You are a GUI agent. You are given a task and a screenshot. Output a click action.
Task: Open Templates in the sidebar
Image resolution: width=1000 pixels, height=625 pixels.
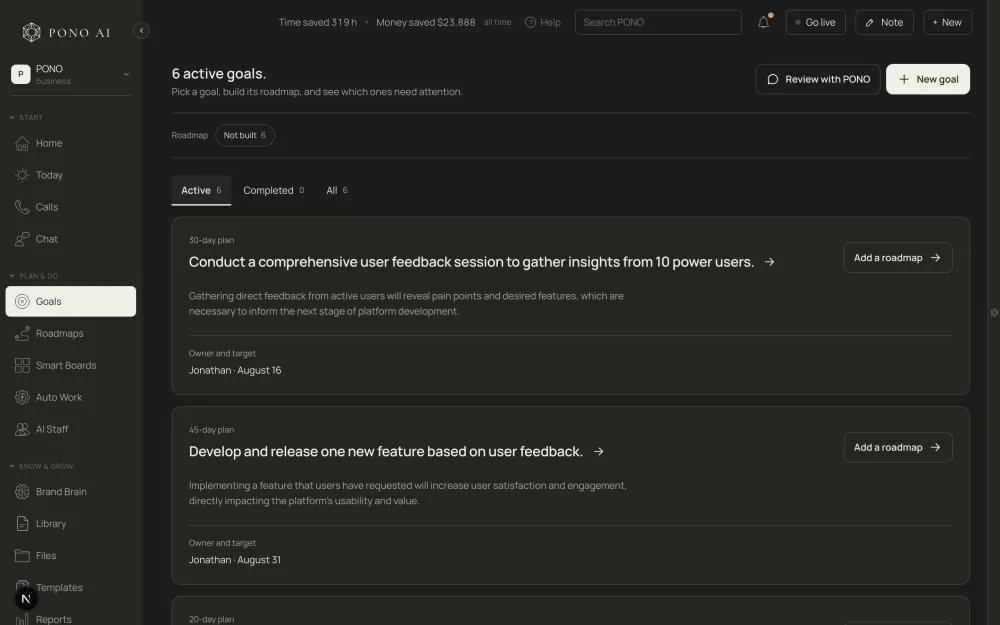71,587
